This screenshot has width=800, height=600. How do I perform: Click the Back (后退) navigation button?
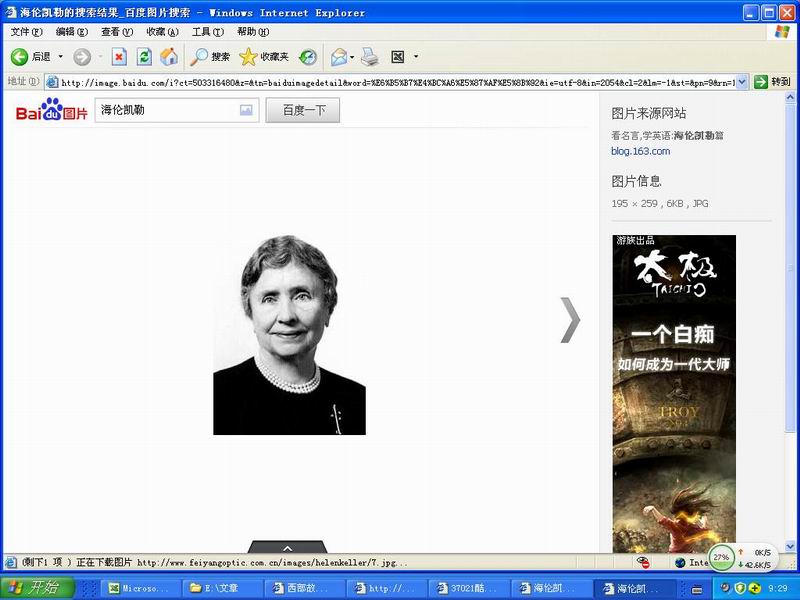30,57
